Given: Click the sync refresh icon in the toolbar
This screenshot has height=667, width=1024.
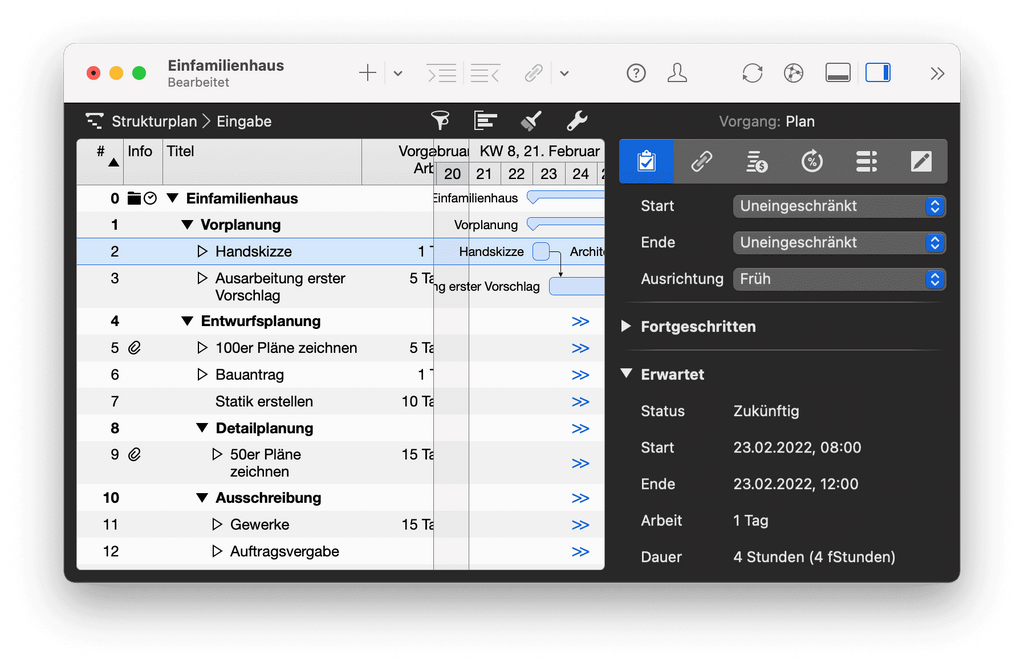Looking at the screenshot, I should [x=751, y=72].
